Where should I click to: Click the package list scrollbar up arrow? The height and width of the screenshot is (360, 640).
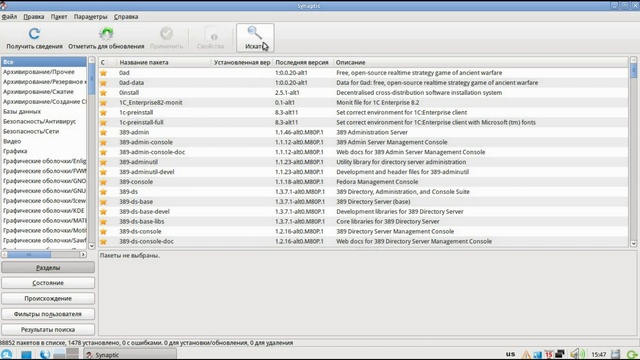coord(633,60)
